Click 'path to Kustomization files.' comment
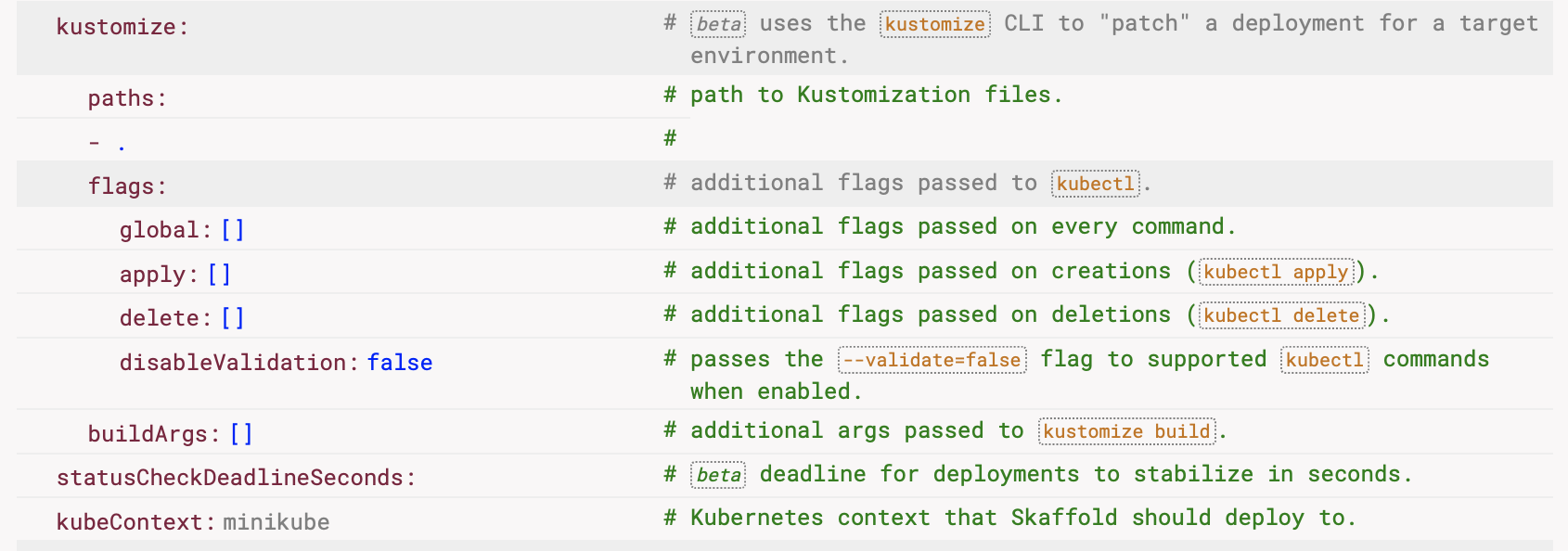Viewport: 1568px width, 551px height. pos(877,95)
